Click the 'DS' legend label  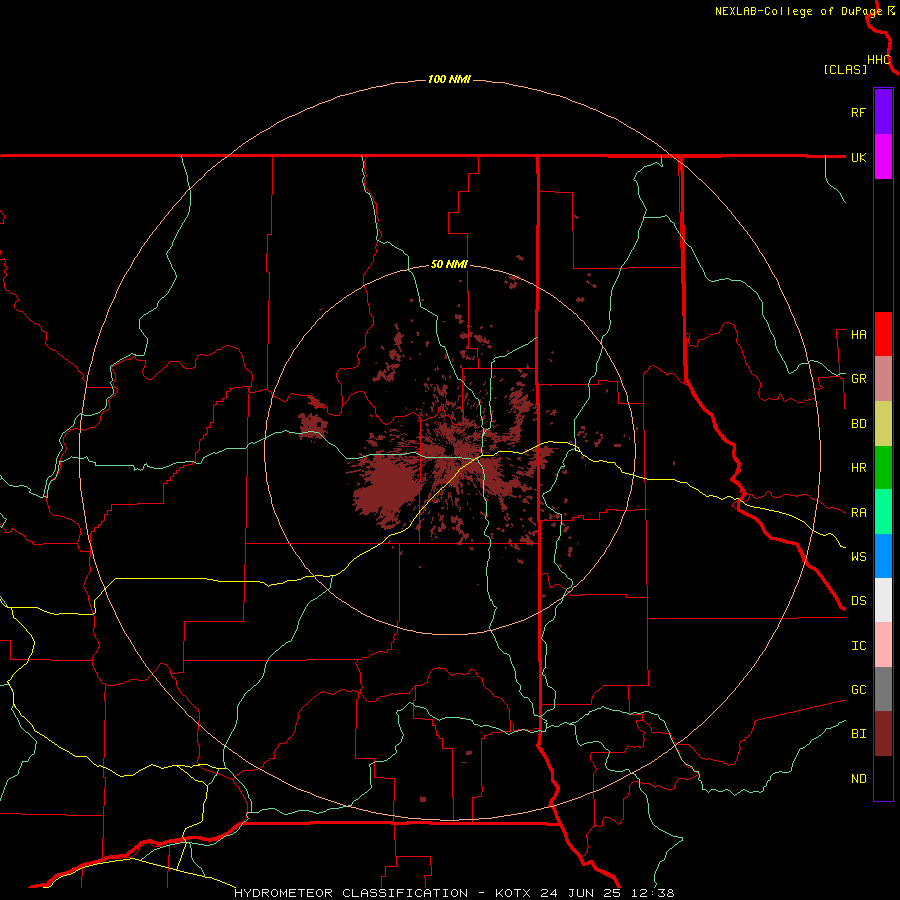coord(858,601)
